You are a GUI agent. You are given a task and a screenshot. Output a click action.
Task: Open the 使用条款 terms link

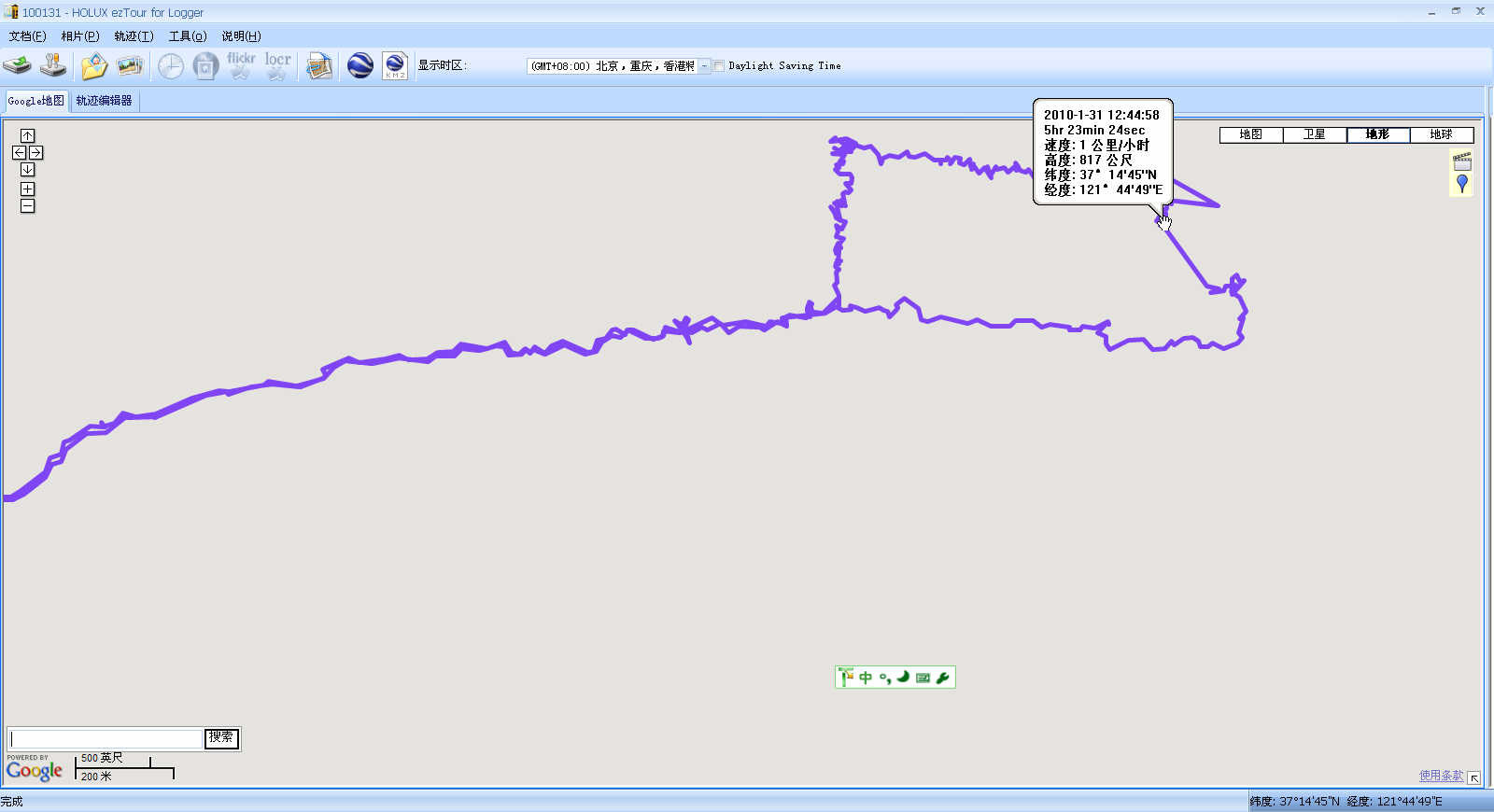[1441, 776]
